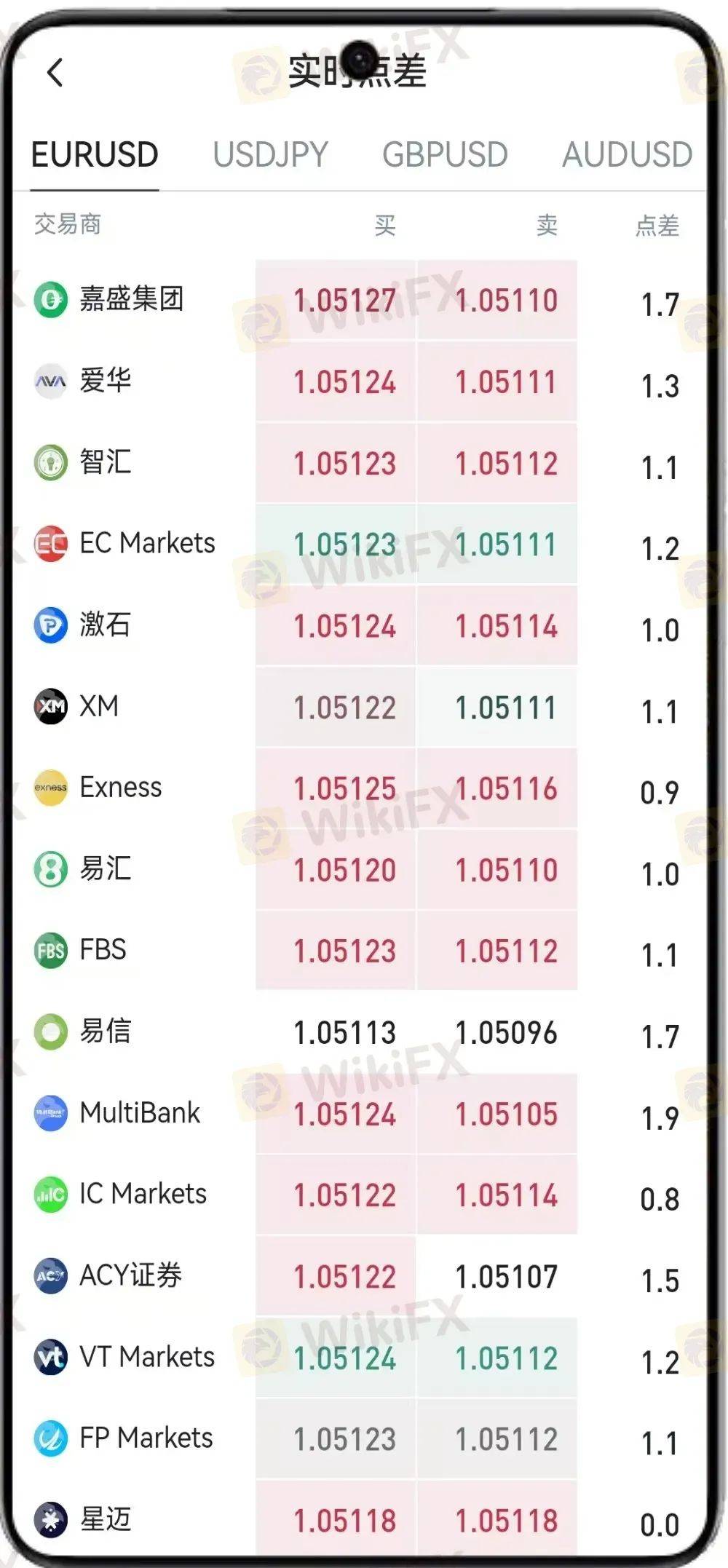Select the GBPUSD tab
The width and height of the screenshot is (728, 1568).
[x=445, y=155]
